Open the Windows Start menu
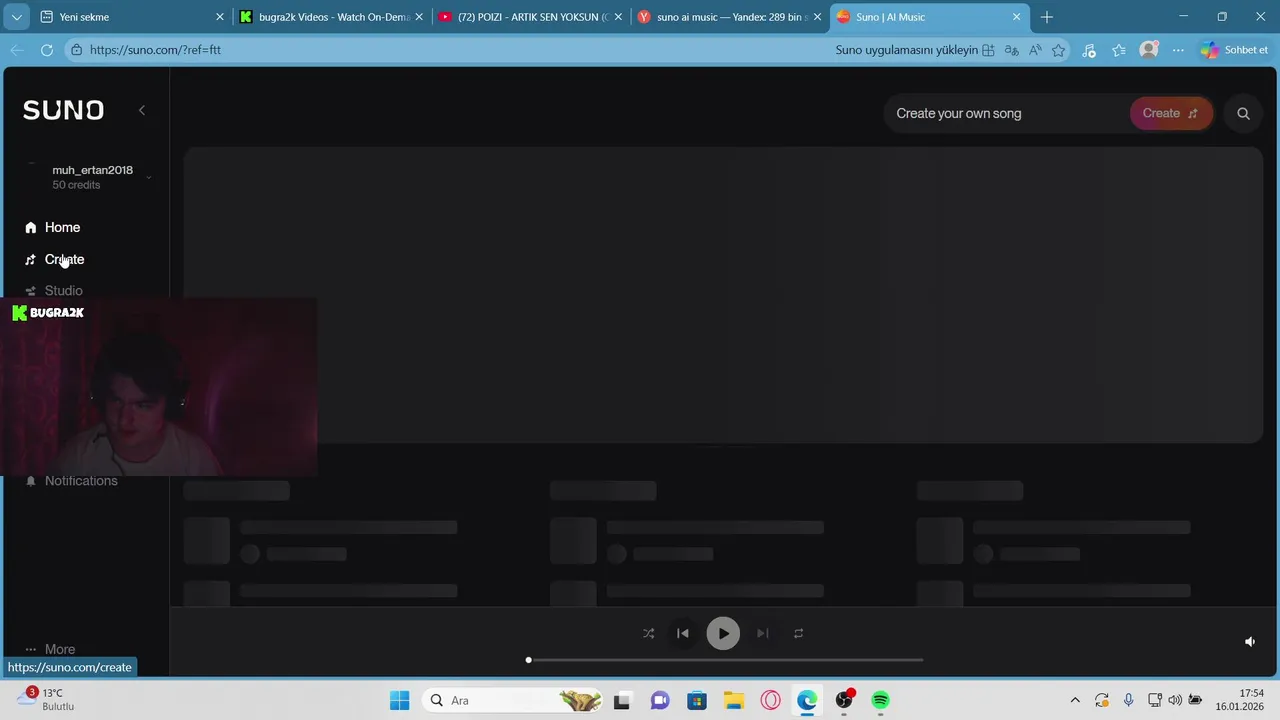This screenshot has height=720, width=1280. [399, 700]
